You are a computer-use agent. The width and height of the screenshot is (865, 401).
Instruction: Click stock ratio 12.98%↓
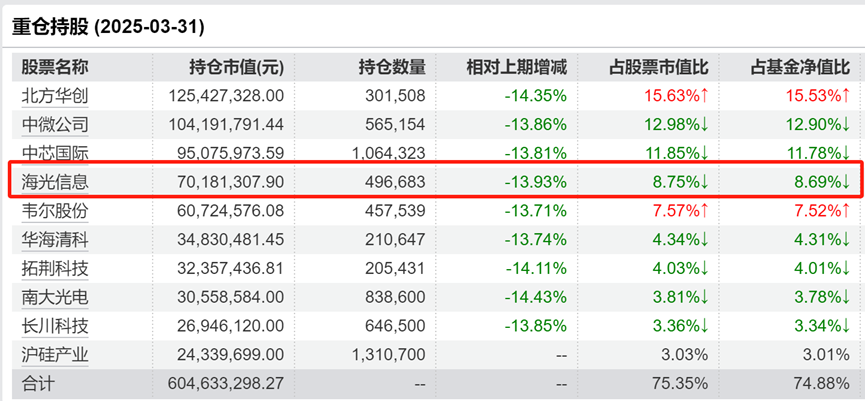click(675, 125)
